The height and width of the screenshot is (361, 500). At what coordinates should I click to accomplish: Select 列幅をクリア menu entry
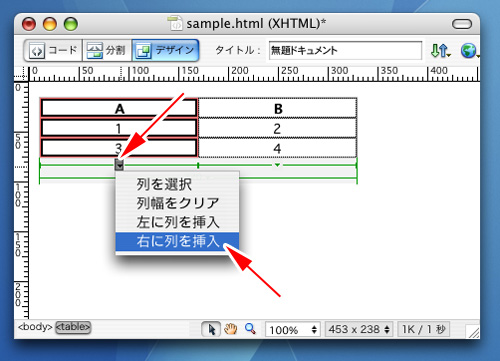pyautogui.click(x=177, y=203)
